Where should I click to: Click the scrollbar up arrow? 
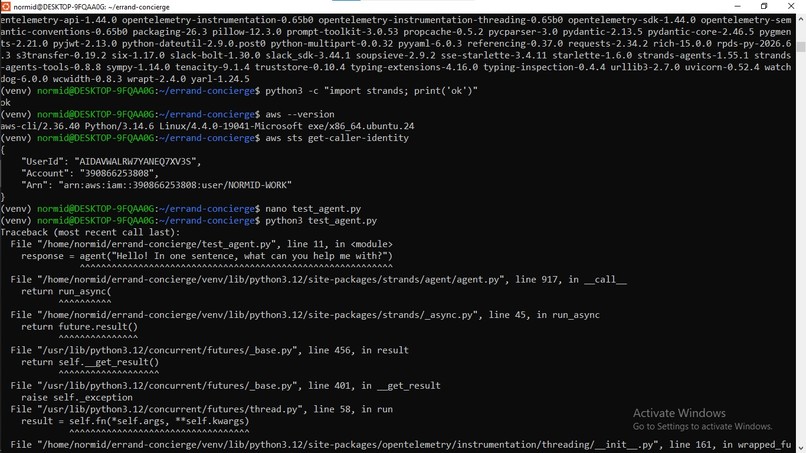pyautogui.click(x=801, y=19)
